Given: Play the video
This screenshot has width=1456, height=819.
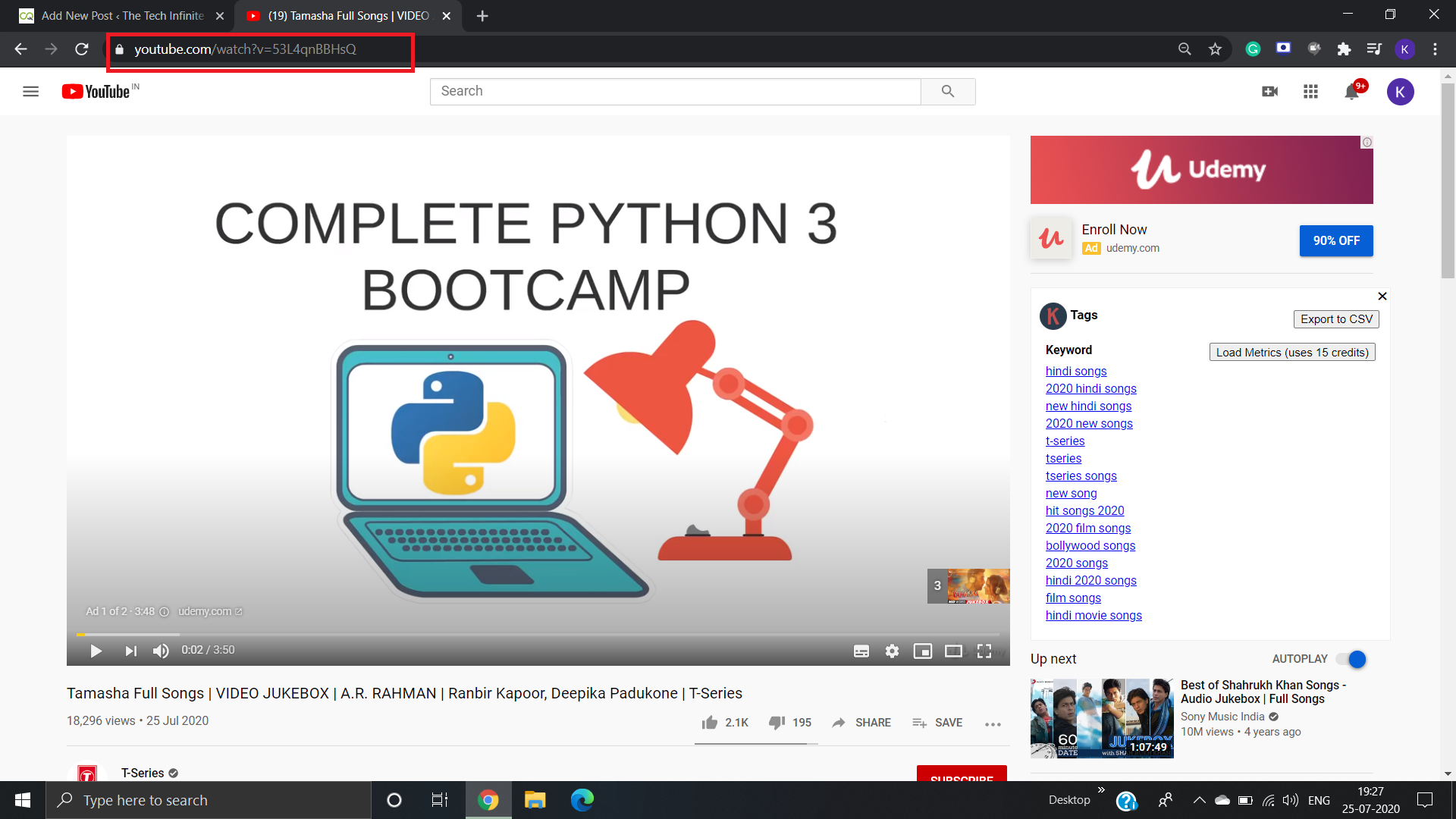Looking at the screenshot, I should coord(96,651).
